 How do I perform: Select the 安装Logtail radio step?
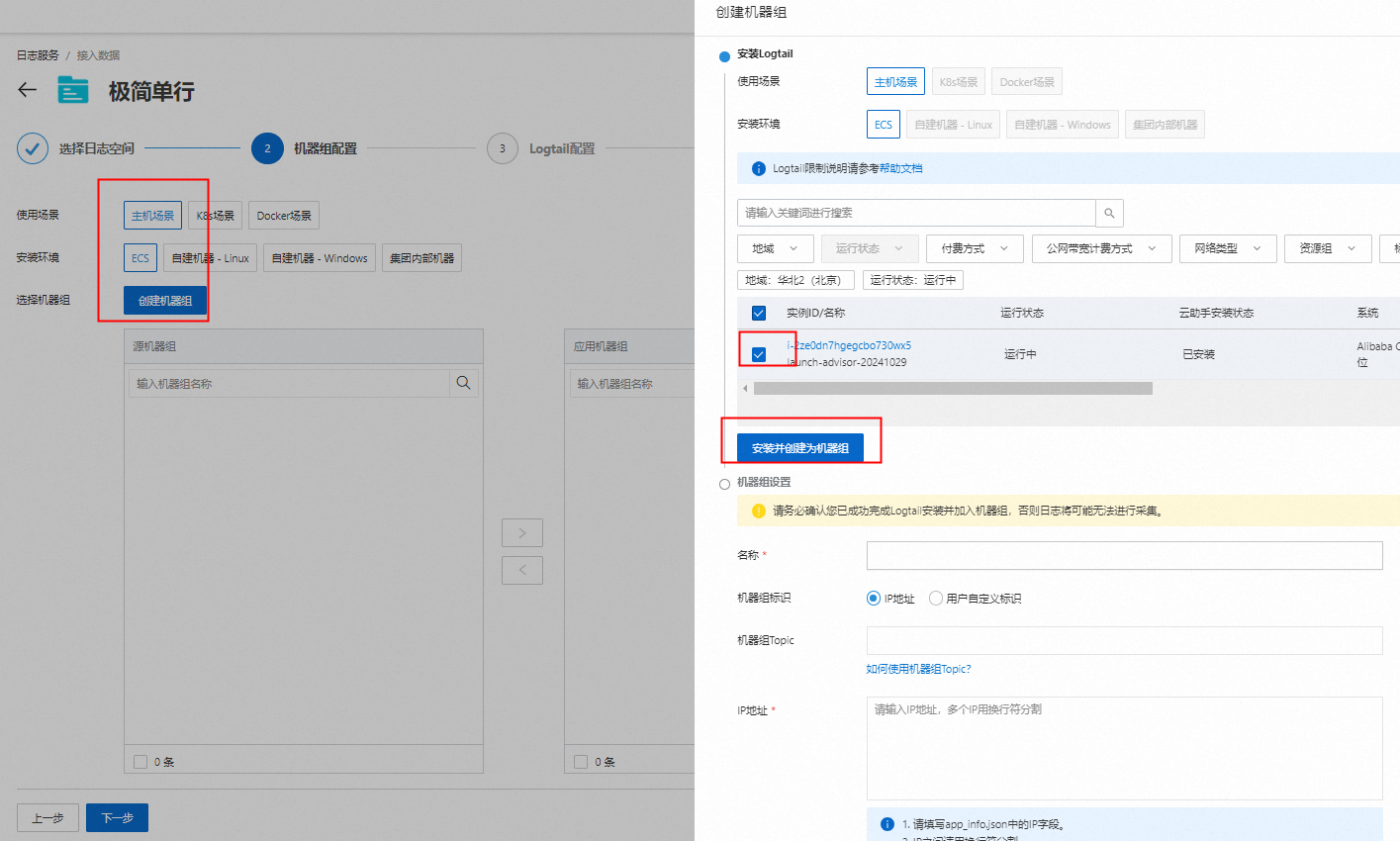point(724,56)
